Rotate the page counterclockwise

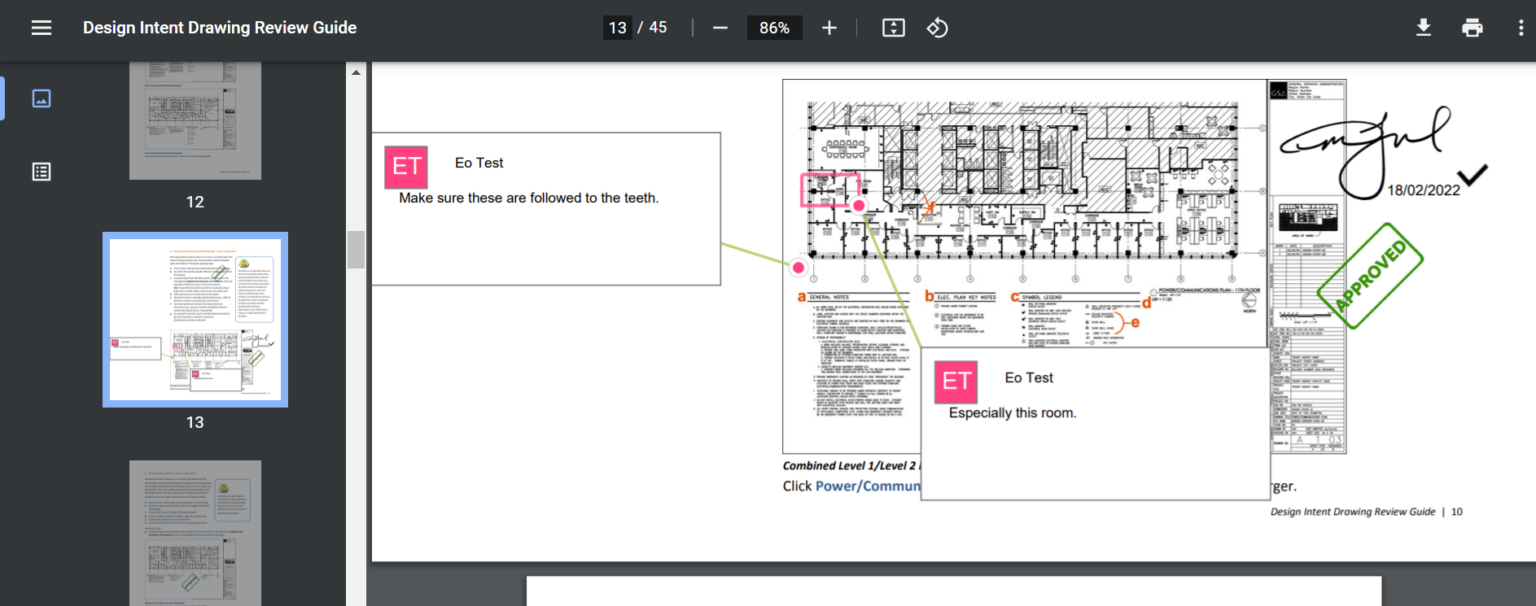tap(937, 27)
